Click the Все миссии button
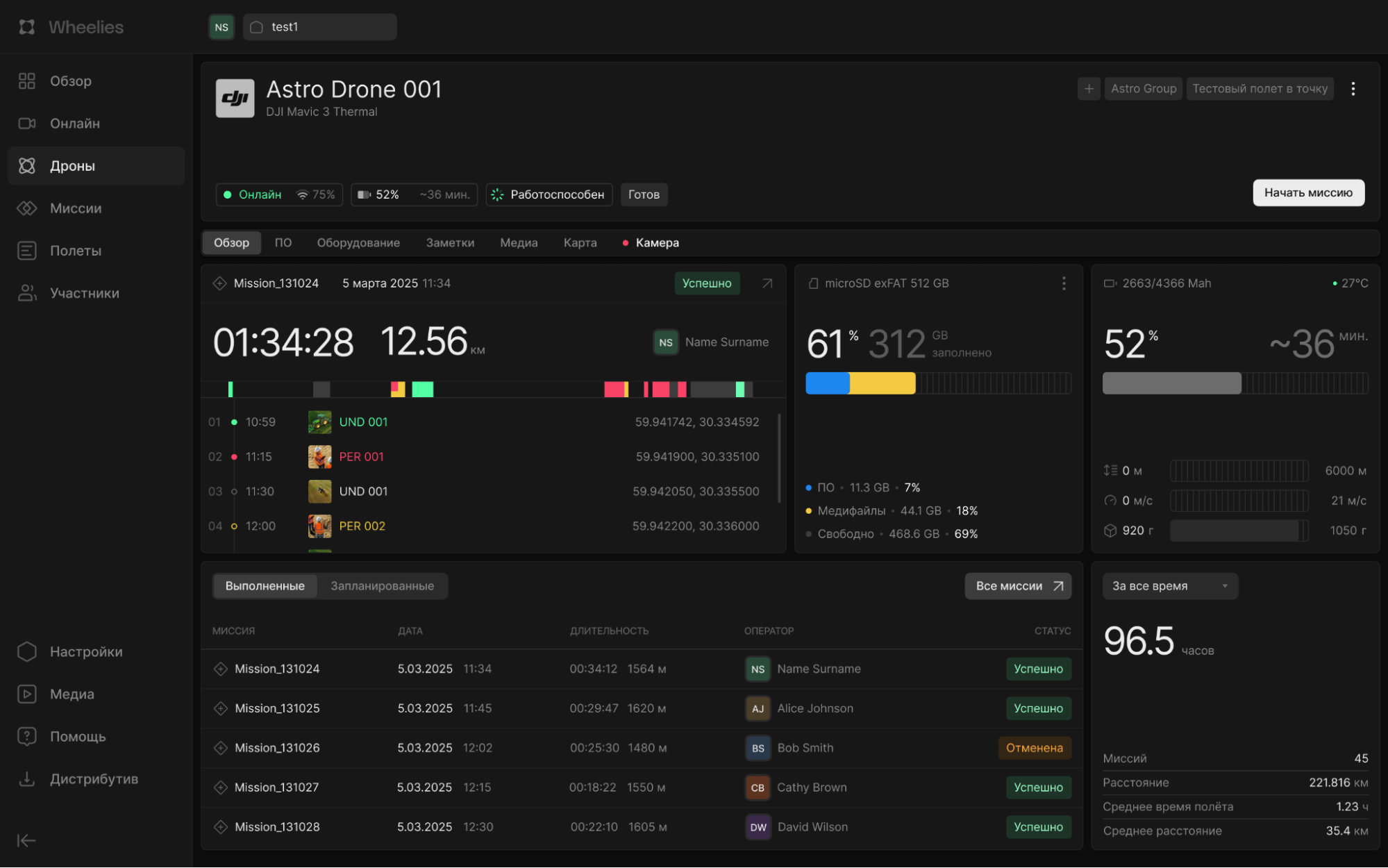This screenshot has height=868, width=1388. click(x=1017, y=586)
